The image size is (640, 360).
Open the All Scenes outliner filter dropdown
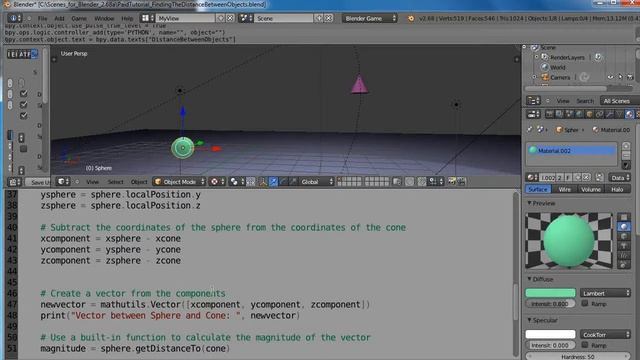[619, 101]
